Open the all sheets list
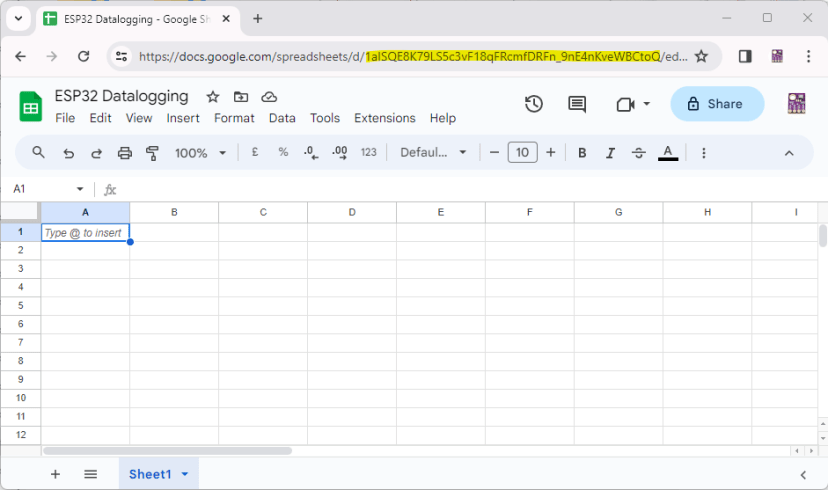This screenshot has height=490, width=828. point(90,474)
